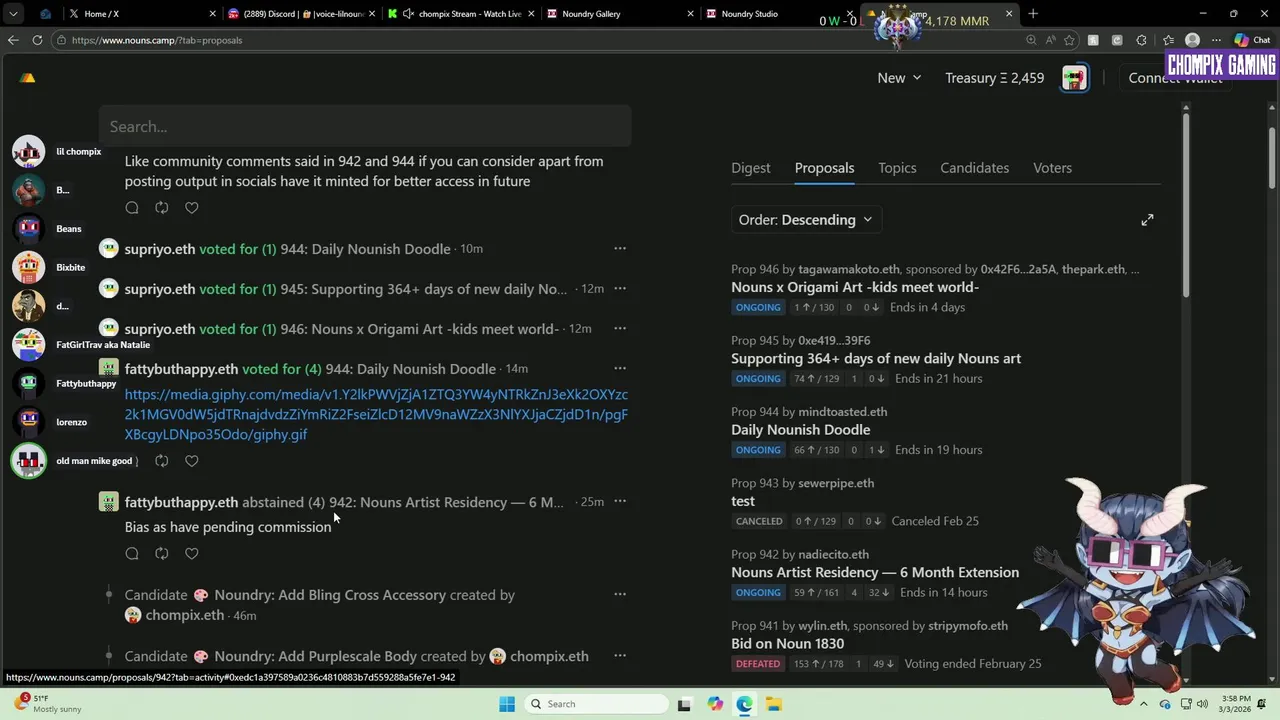
Task: Open the weather widget showing Mostly sunny
Action: click(x=48, y=704)
